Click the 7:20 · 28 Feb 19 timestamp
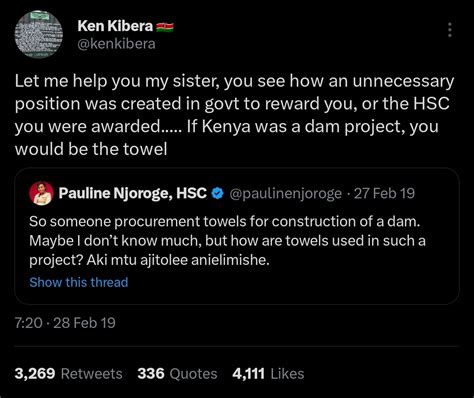The image size is (474, 398). (x=65, y=323)
